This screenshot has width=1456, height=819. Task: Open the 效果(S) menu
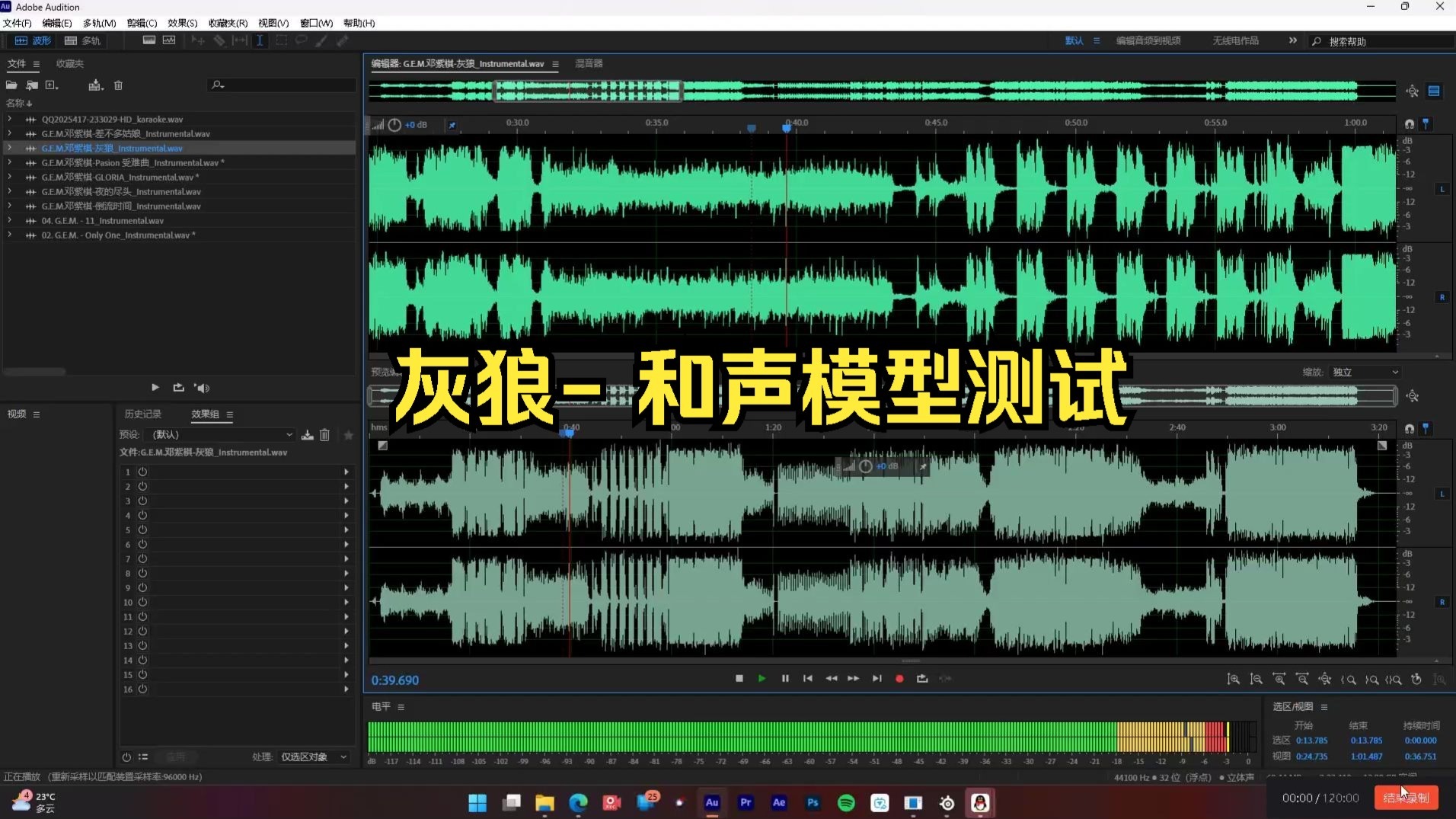coord(182,23)
